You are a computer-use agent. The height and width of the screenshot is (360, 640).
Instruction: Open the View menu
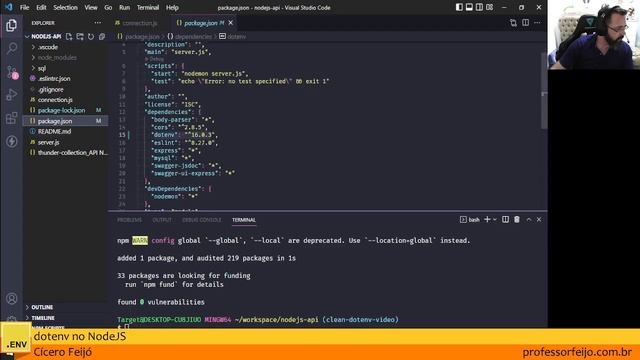coord(91,7)
